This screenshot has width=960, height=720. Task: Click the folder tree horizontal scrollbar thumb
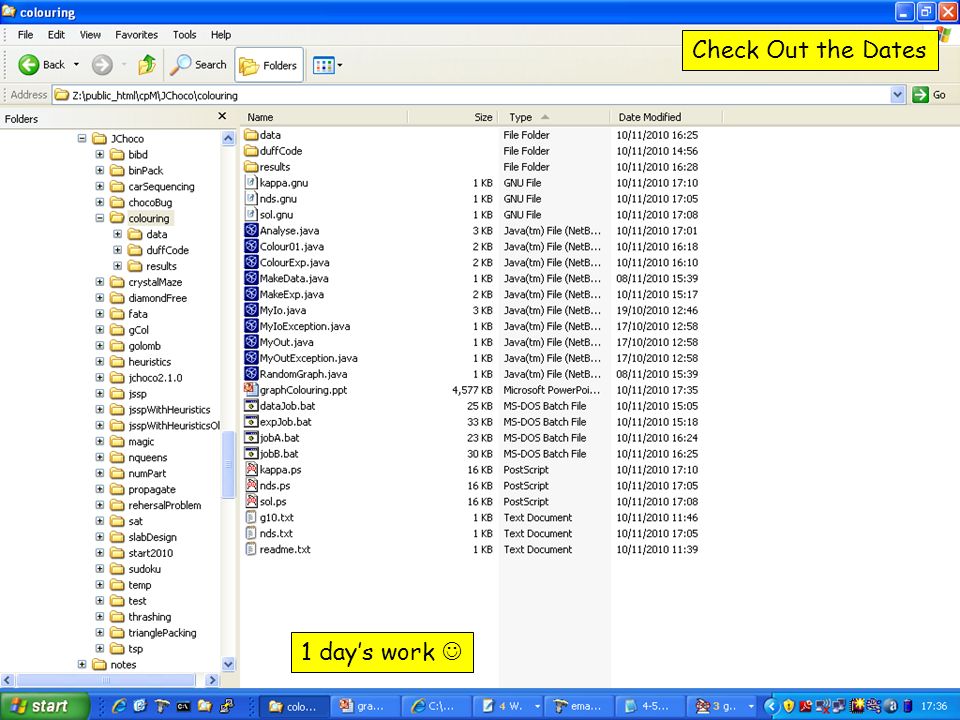pos(105,680)
